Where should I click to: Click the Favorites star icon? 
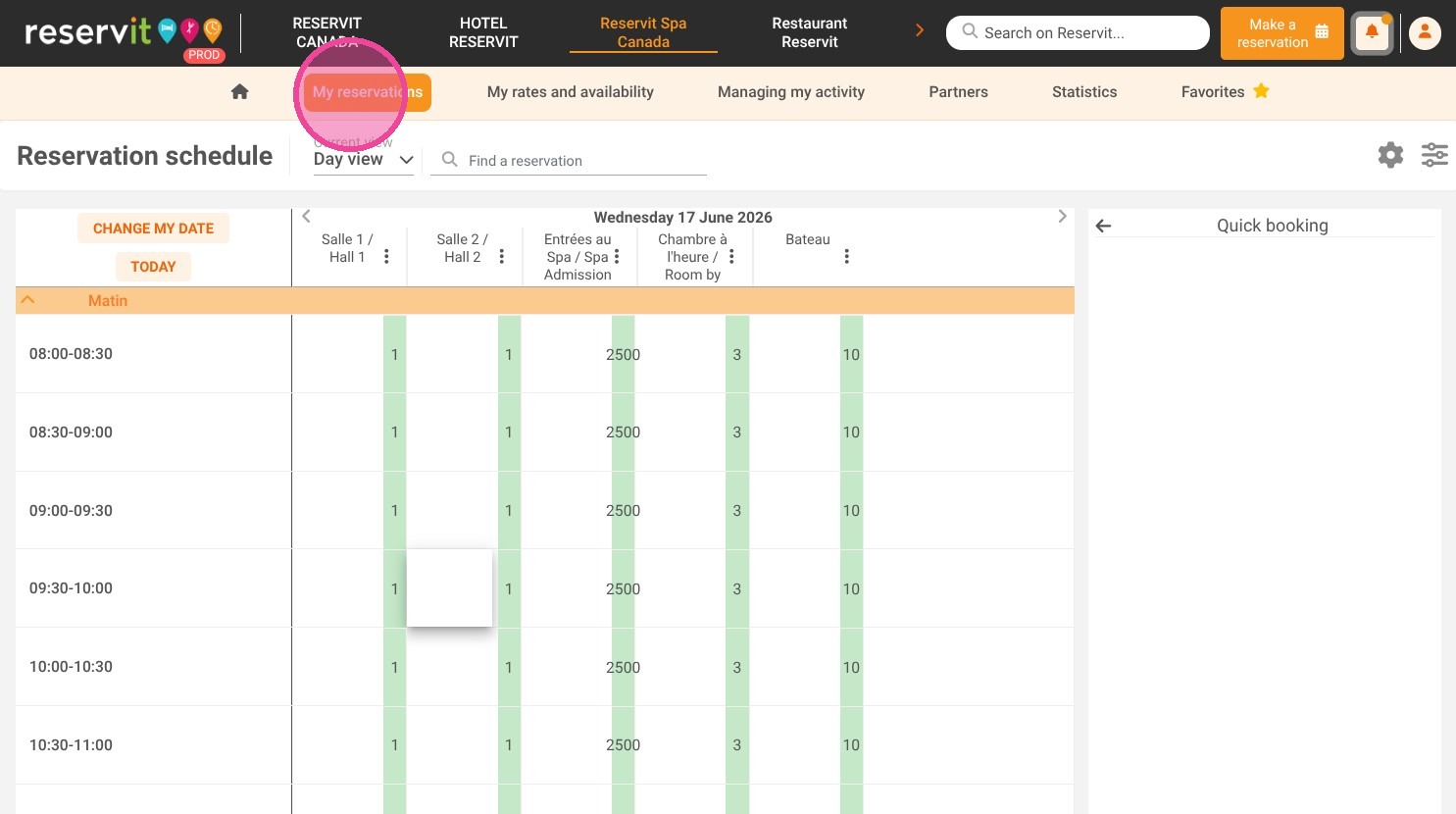click(1261, 91)
